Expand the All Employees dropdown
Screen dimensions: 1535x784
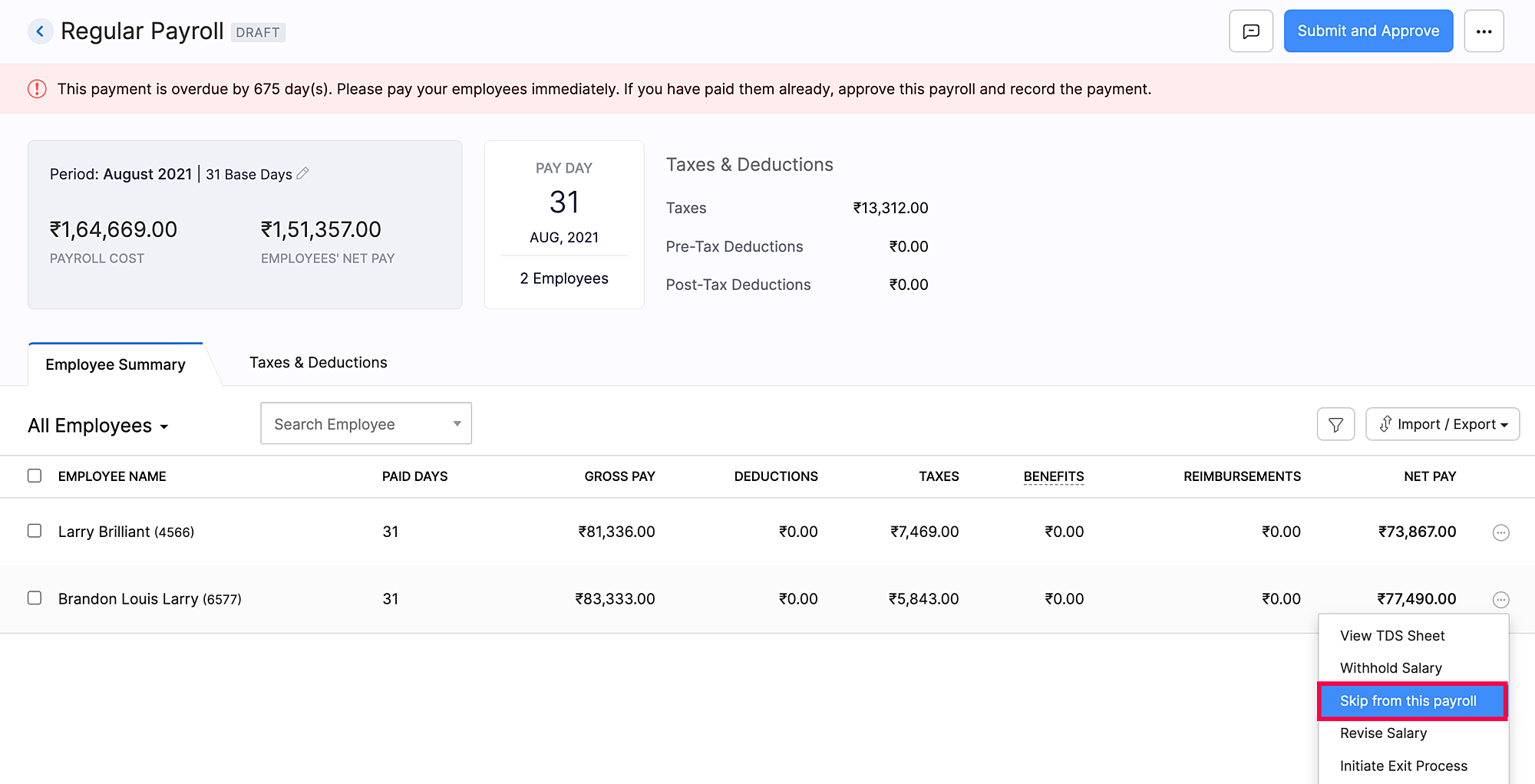(98, 426)
